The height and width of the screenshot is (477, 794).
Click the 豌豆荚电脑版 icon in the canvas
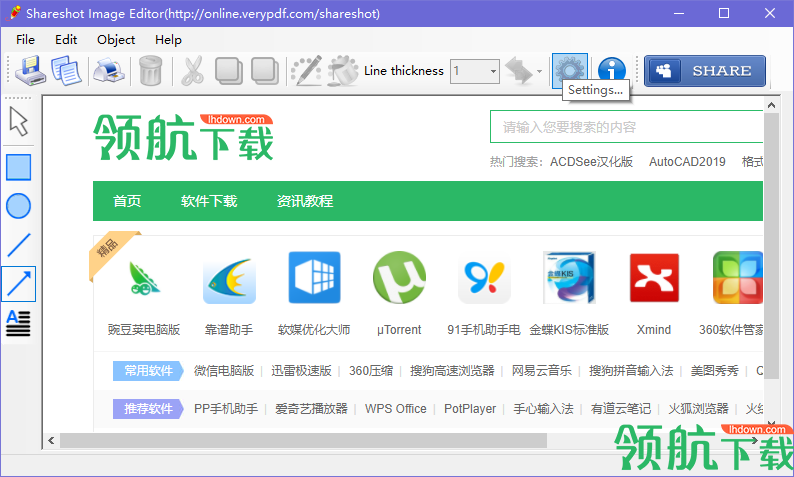[144, 277]
